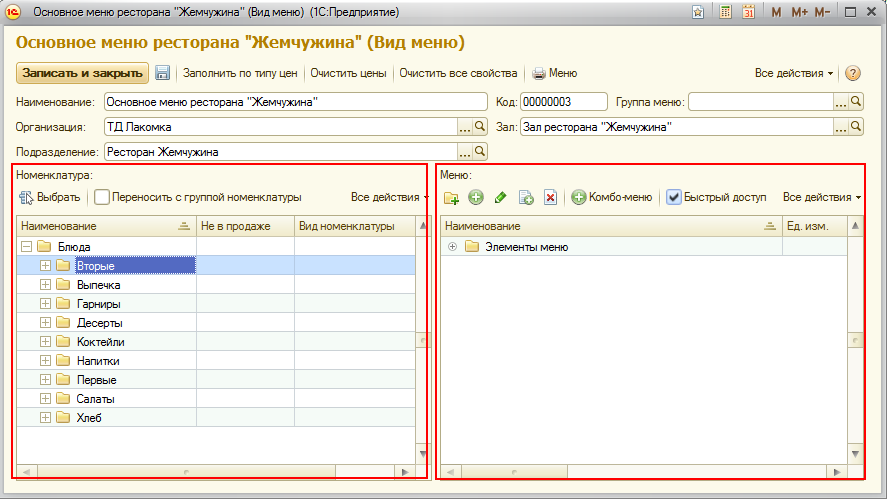The width and height of the screenshot is (887, 499).
Task: Click the save diskette icon
Action: 162,73
